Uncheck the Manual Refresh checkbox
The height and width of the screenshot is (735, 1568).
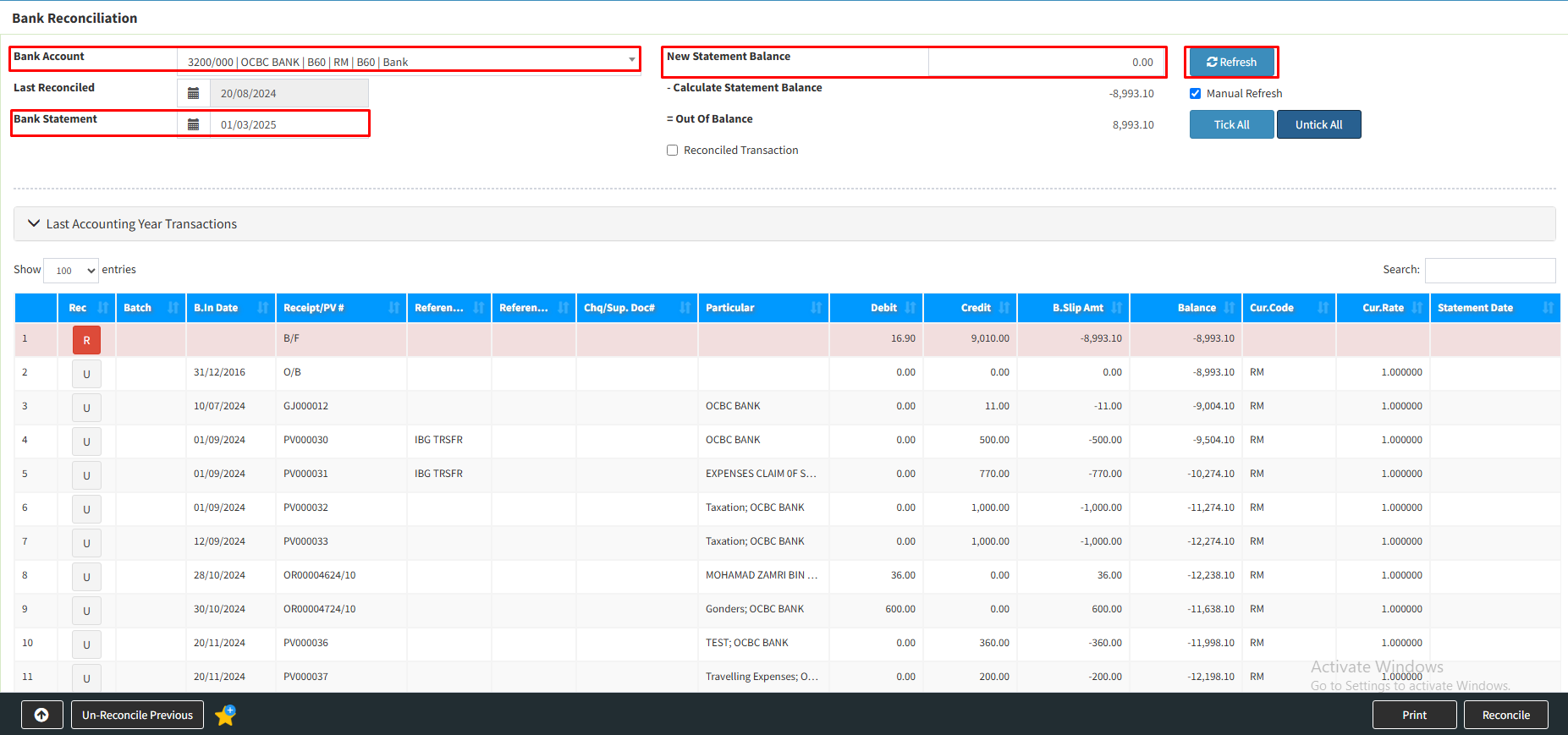click(x=1195, y=94)
